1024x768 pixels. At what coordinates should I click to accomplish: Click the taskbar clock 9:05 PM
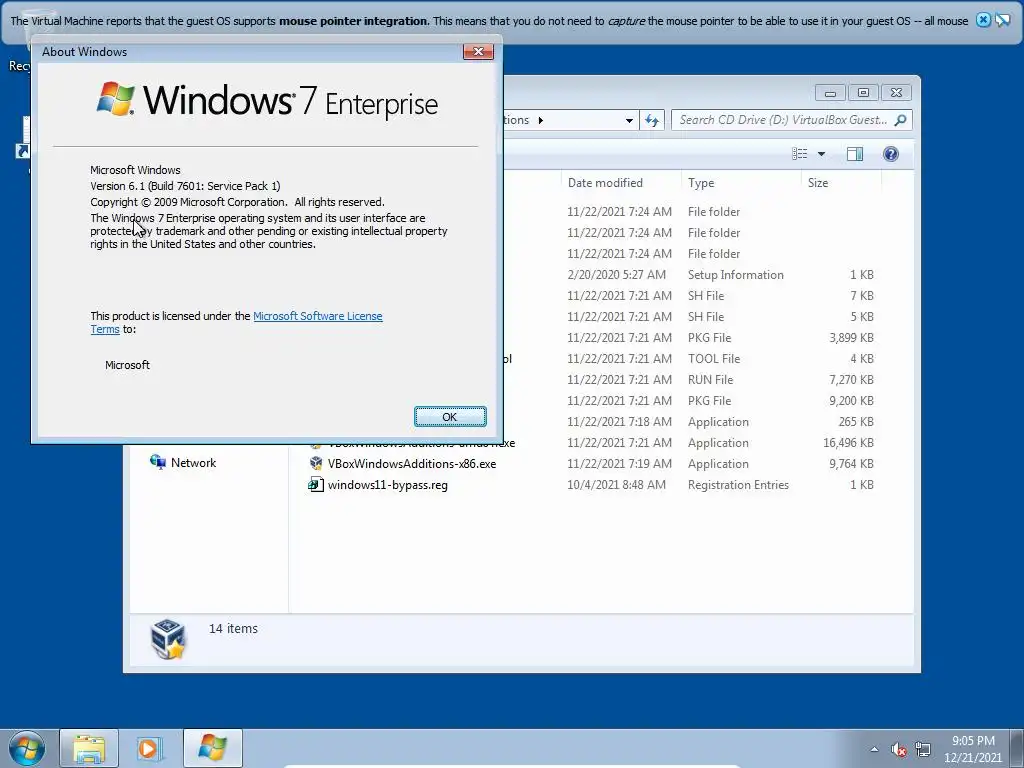(x=973, y=741)
